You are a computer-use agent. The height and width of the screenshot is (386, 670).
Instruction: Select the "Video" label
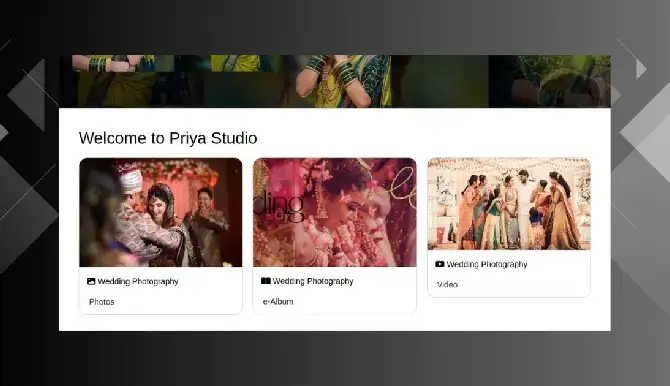[447, 284]
